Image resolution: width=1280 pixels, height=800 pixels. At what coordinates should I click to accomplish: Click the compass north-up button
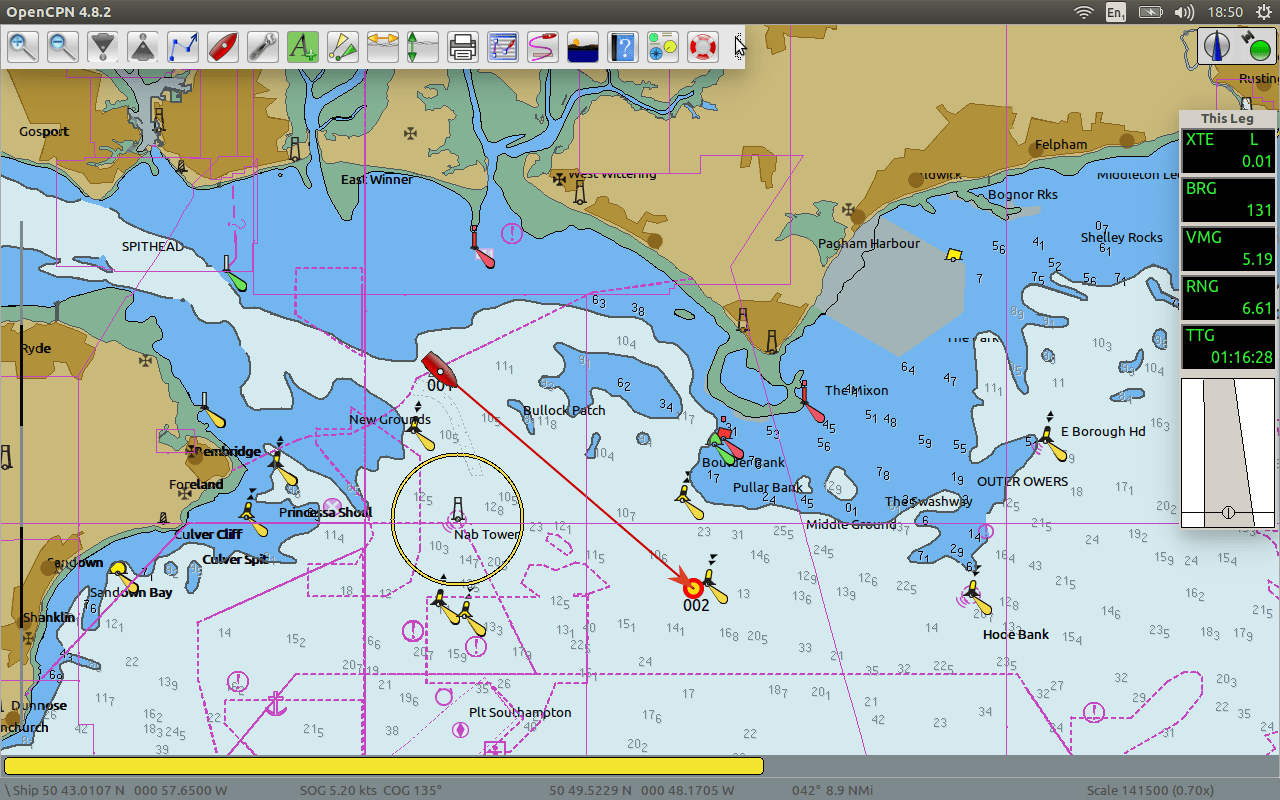(x=1217, y=47)
